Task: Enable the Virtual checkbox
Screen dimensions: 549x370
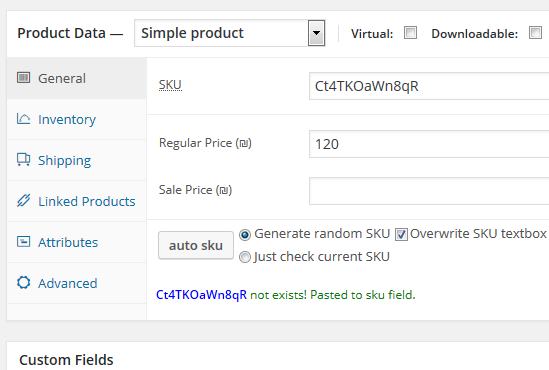Action: click(x=410, y=33)
